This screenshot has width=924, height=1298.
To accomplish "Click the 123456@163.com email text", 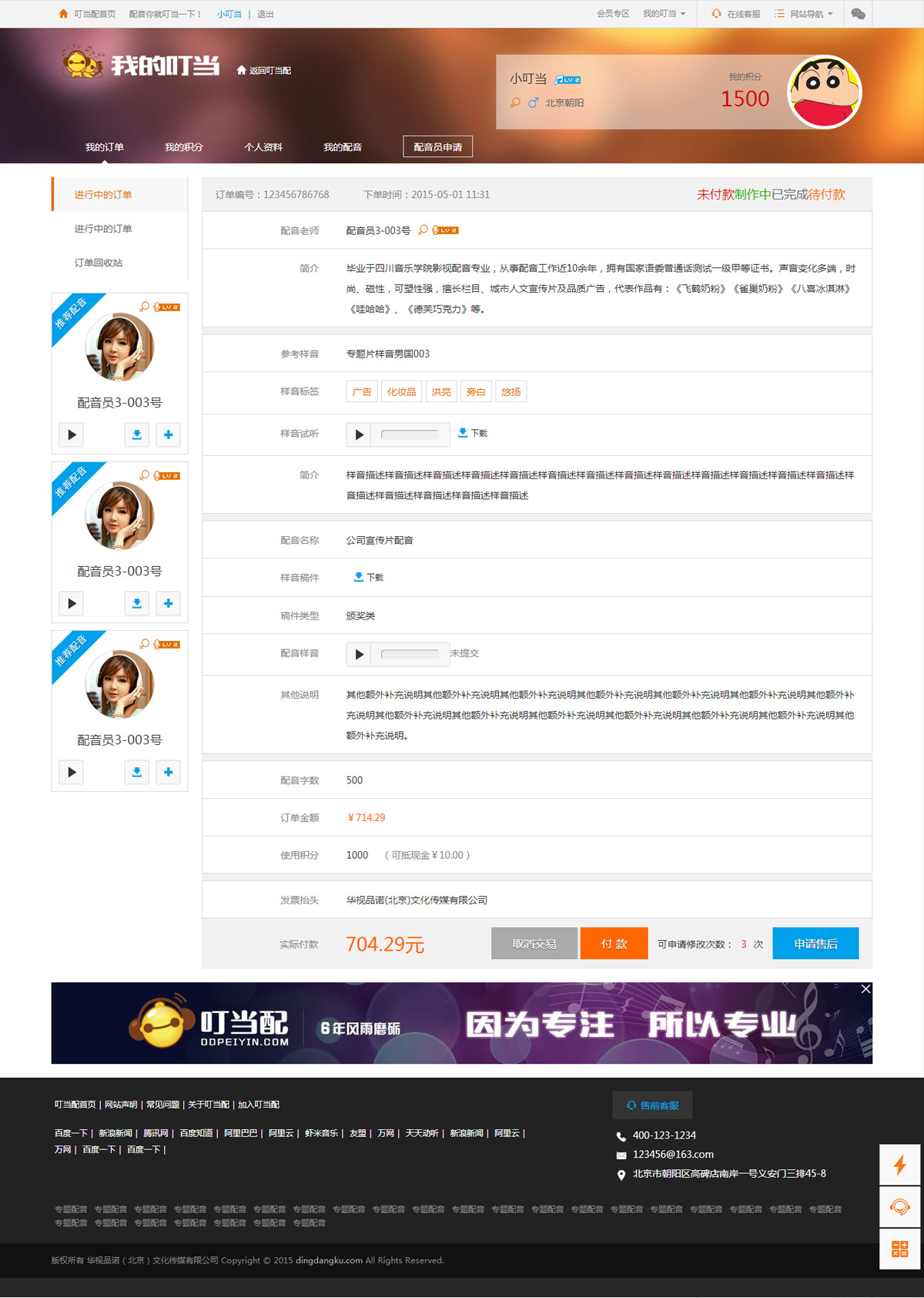I will click(x=673, y=1154).
